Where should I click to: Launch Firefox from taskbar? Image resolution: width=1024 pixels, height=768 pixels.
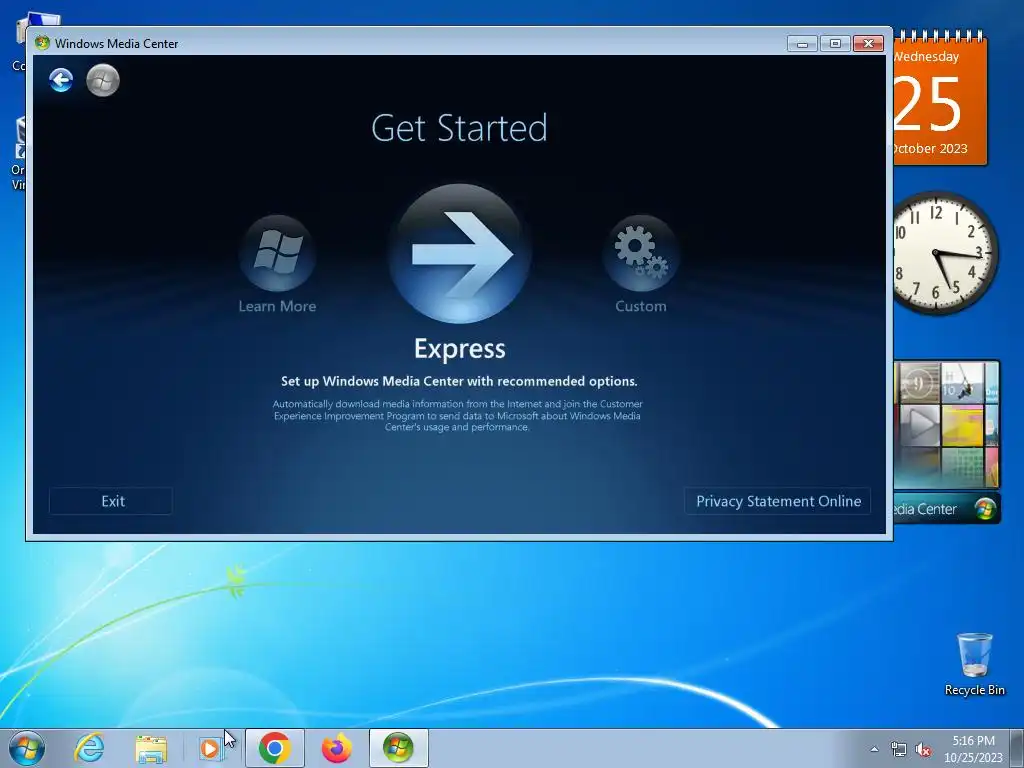coord(336,748)
